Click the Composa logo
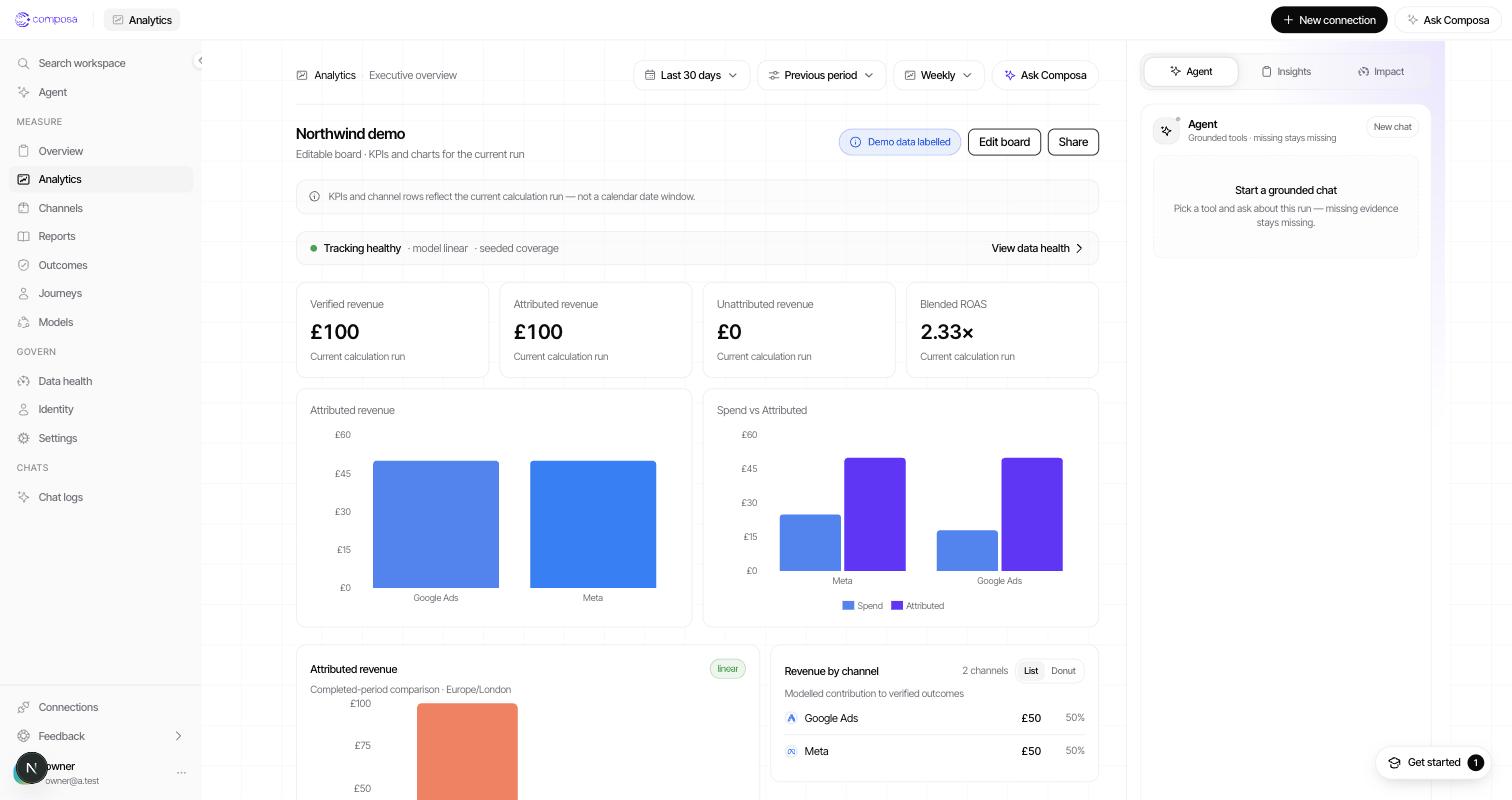1512x800 pixels. coord(46,20)
